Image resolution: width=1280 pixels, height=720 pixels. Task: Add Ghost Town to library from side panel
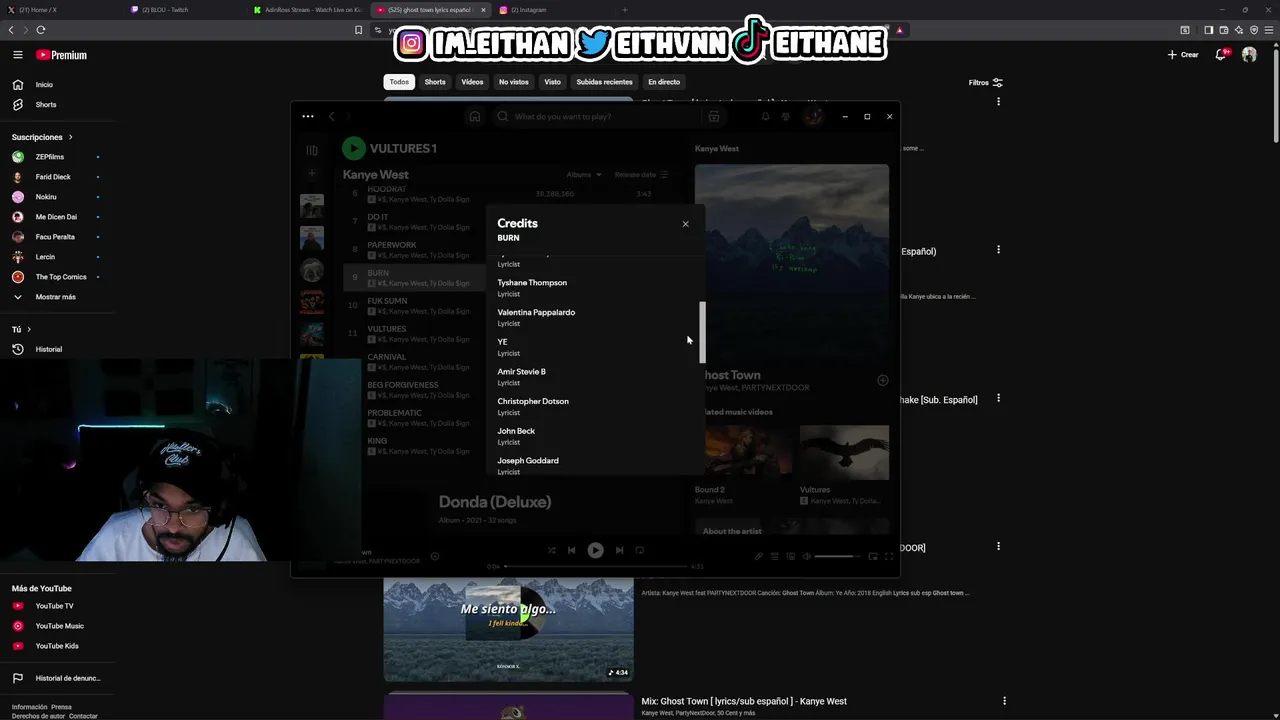click(x=883, y=380)
